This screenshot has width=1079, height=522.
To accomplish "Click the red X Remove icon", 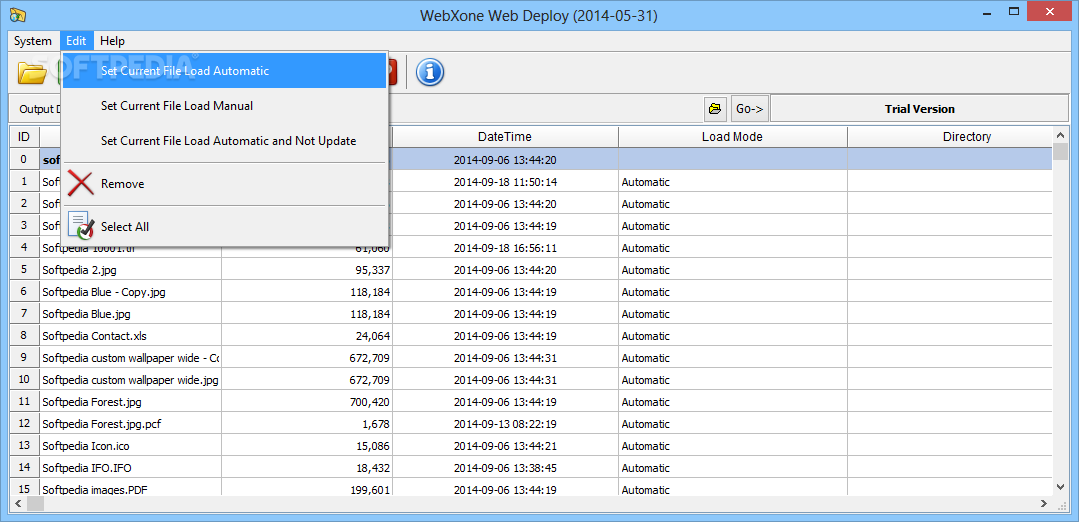I will click(81, 184).
